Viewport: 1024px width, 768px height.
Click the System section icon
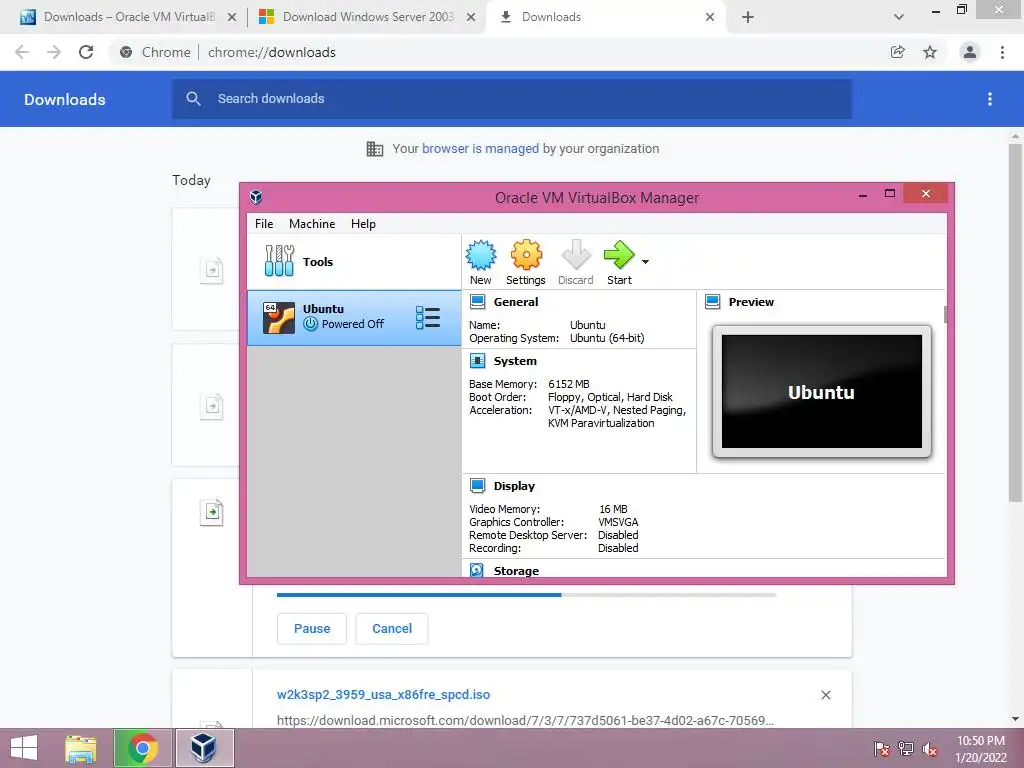point(477,360)
